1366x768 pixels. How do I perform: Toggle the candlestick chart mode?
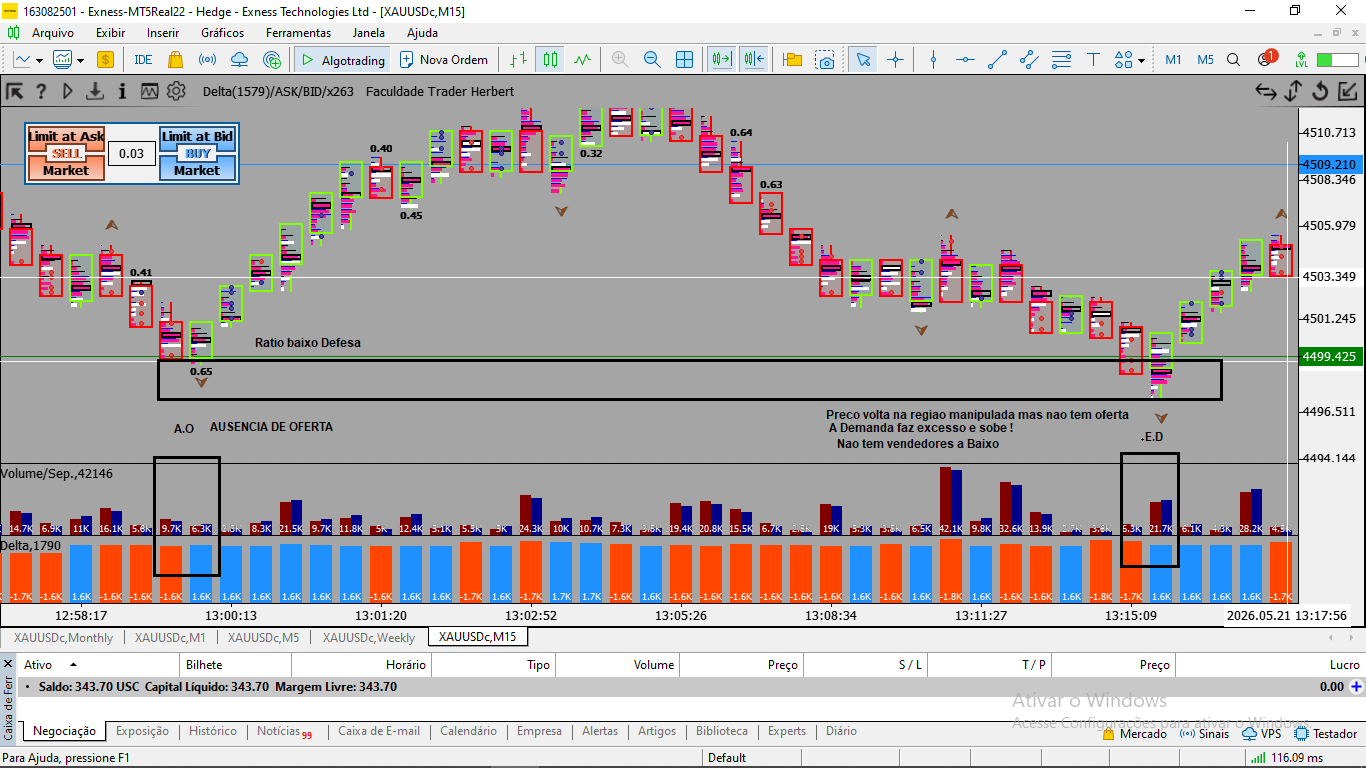(x=549, y=60)
